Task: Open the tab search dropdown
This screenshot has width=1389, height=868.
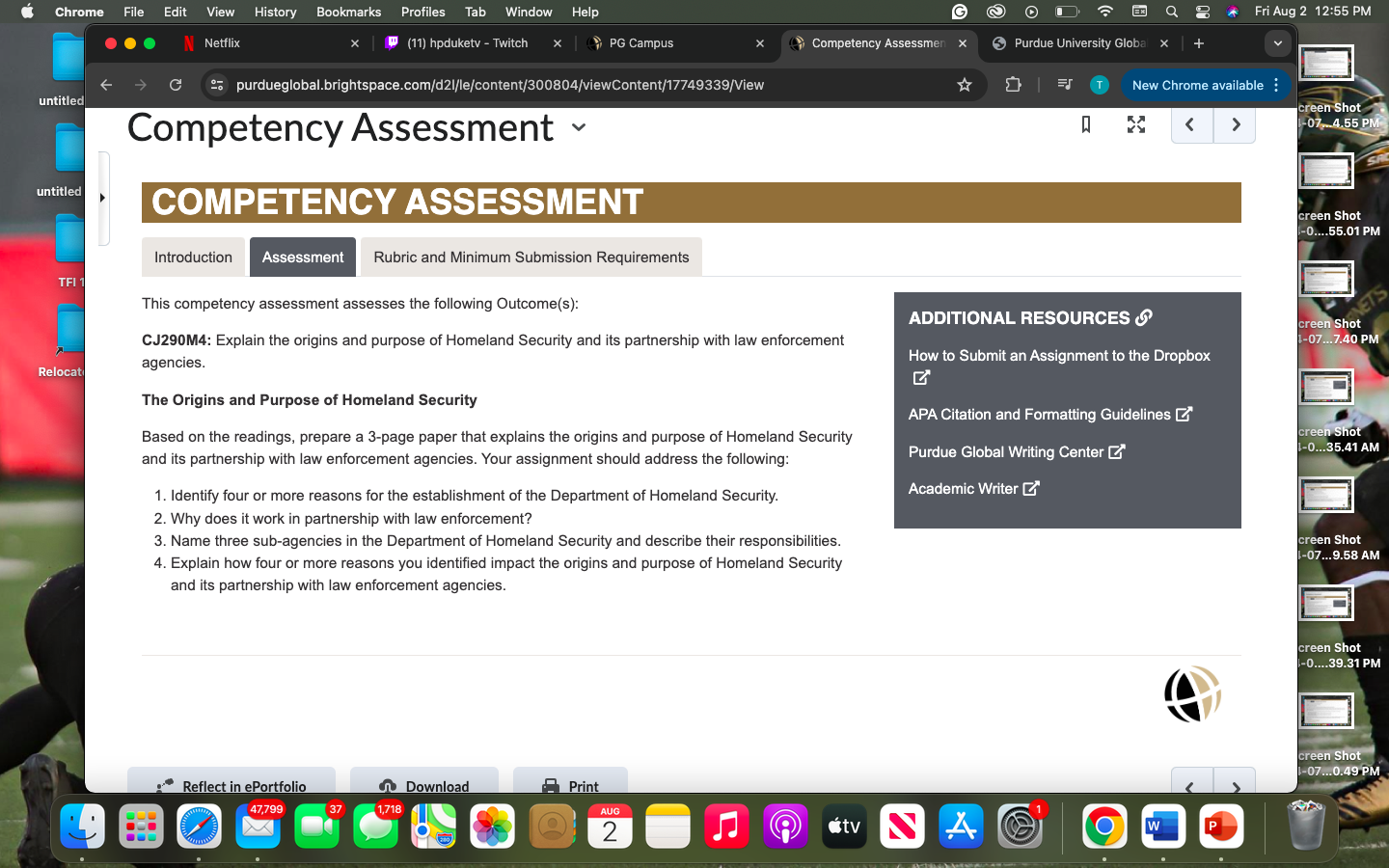Action: click(x=1277, y=43)
